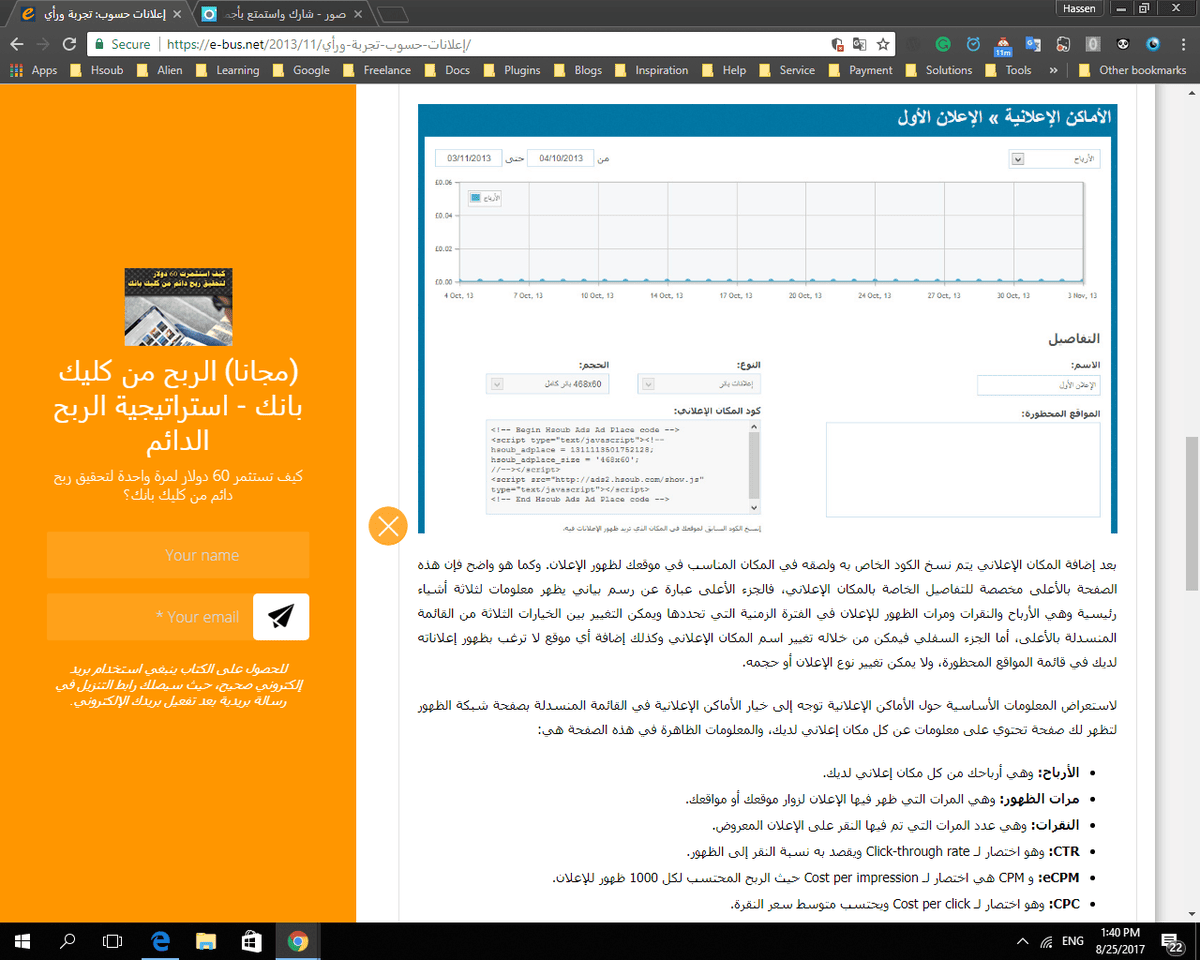This screenshot has height=960, width=1200.
Task: Open File Explorer from taskbar
Action: click(206, 941)
